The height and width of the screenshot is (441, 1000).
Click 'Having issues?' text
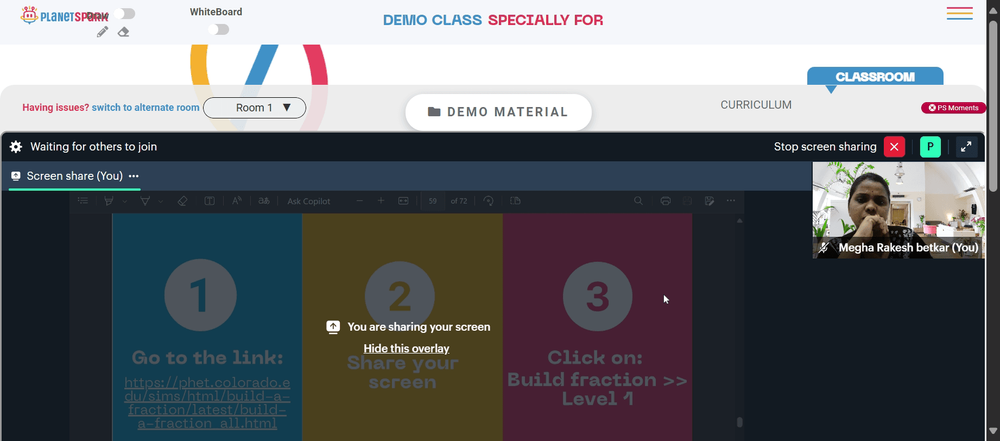point(56,108)
